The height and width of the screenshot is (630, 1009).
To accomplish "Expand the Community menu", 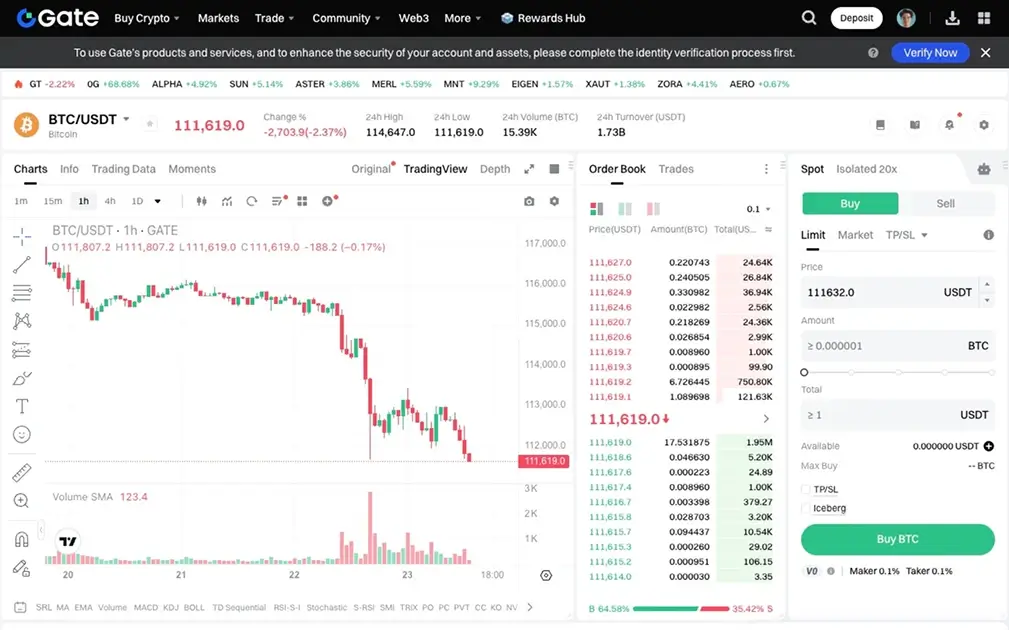I will [346, 18].
